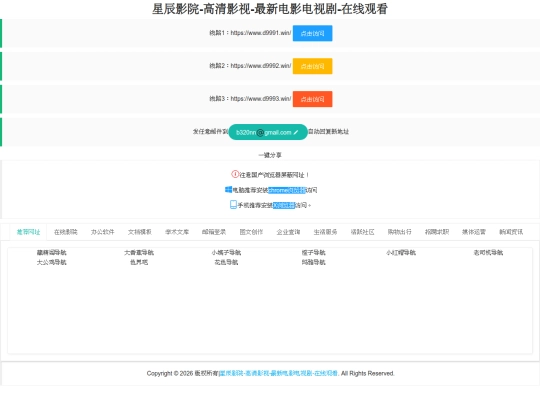Image resolution: width=540 pixels, height=405 pixels.
Task: Open the 大香蕉导航 link
Action: [x=139, y=252]
